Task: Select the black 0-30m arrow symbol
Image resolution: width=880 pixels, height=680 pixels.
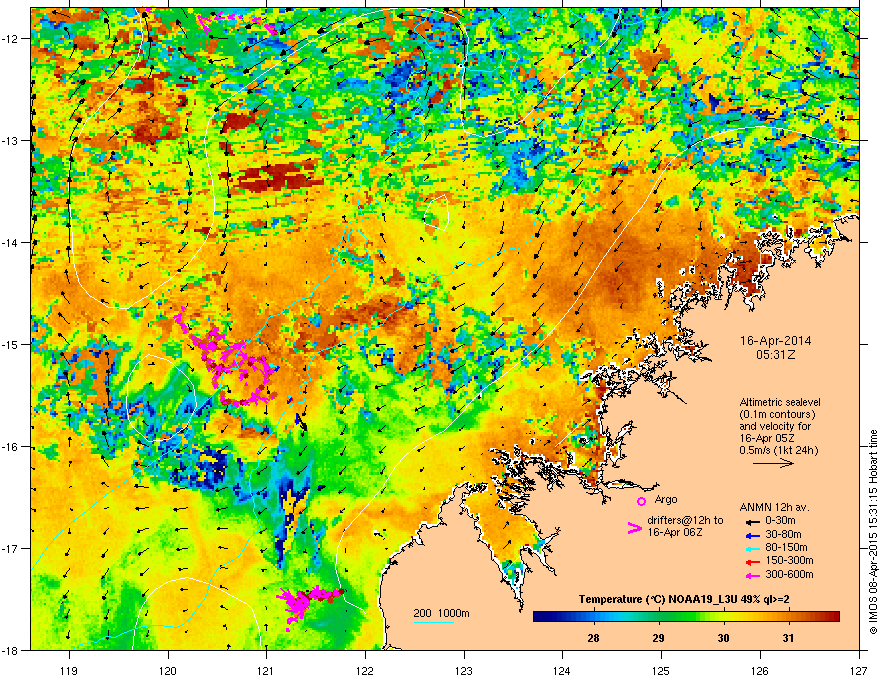Action: click(751, 522)
